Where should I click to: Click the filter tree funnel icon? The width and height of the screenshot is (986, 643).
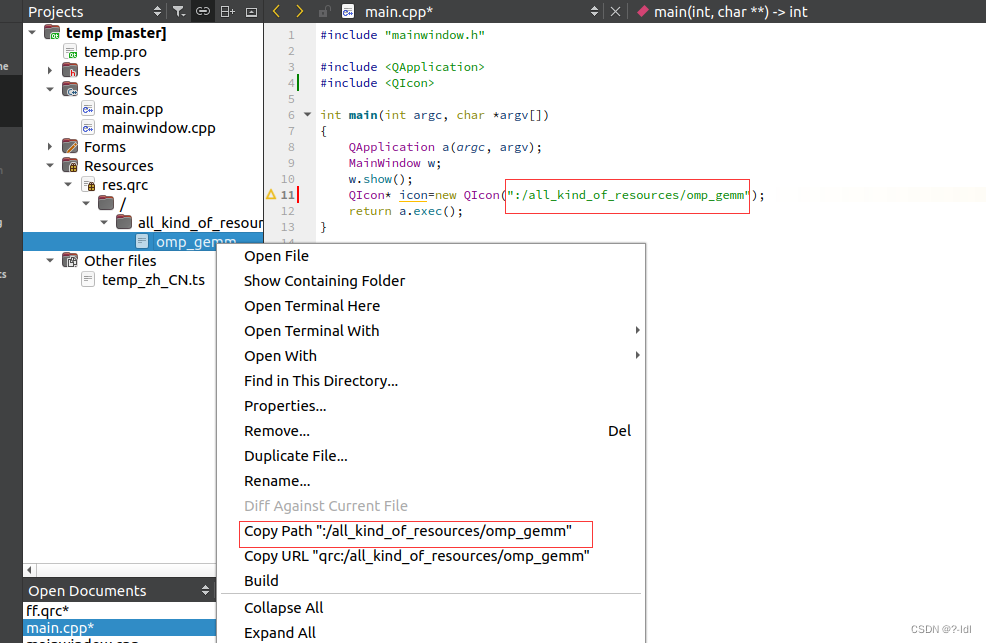[179, 11]
